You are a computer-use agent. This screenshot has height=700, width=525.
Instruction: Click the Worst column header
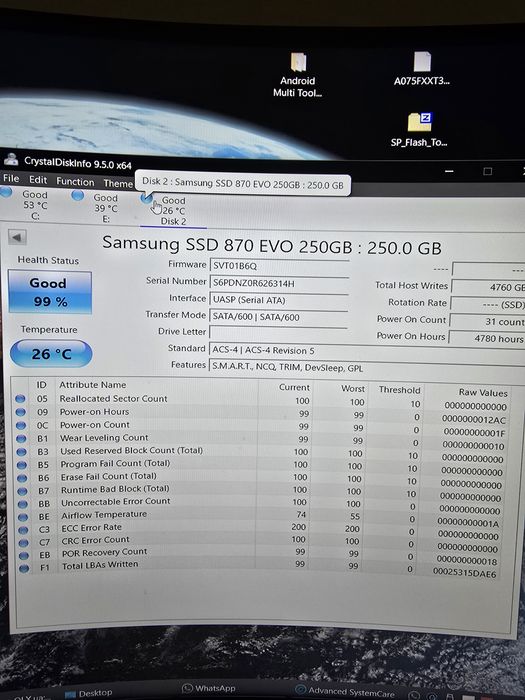pos(353,389)
